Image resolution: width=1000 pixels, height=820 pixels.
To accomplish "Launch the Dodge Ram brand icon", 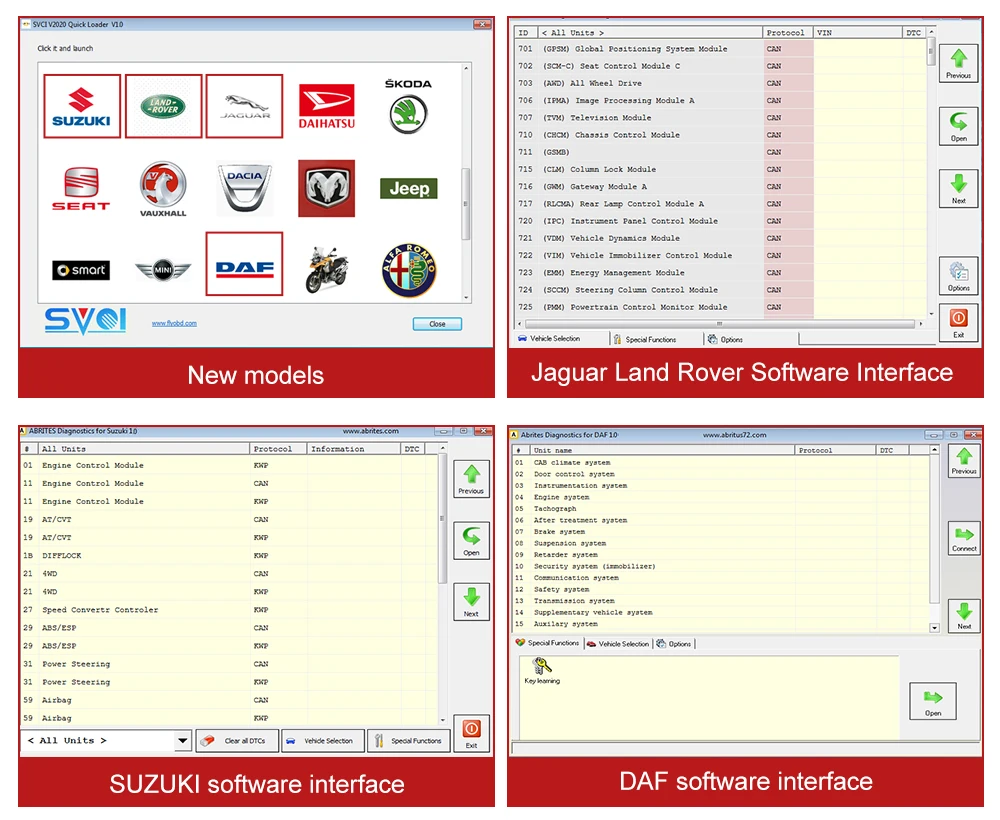I will 327,189.
